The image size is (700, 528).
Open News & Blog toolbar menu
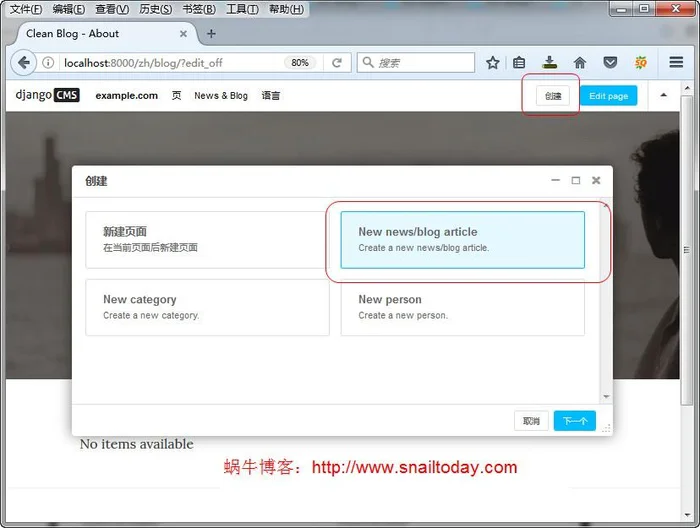tap(221, 96)
